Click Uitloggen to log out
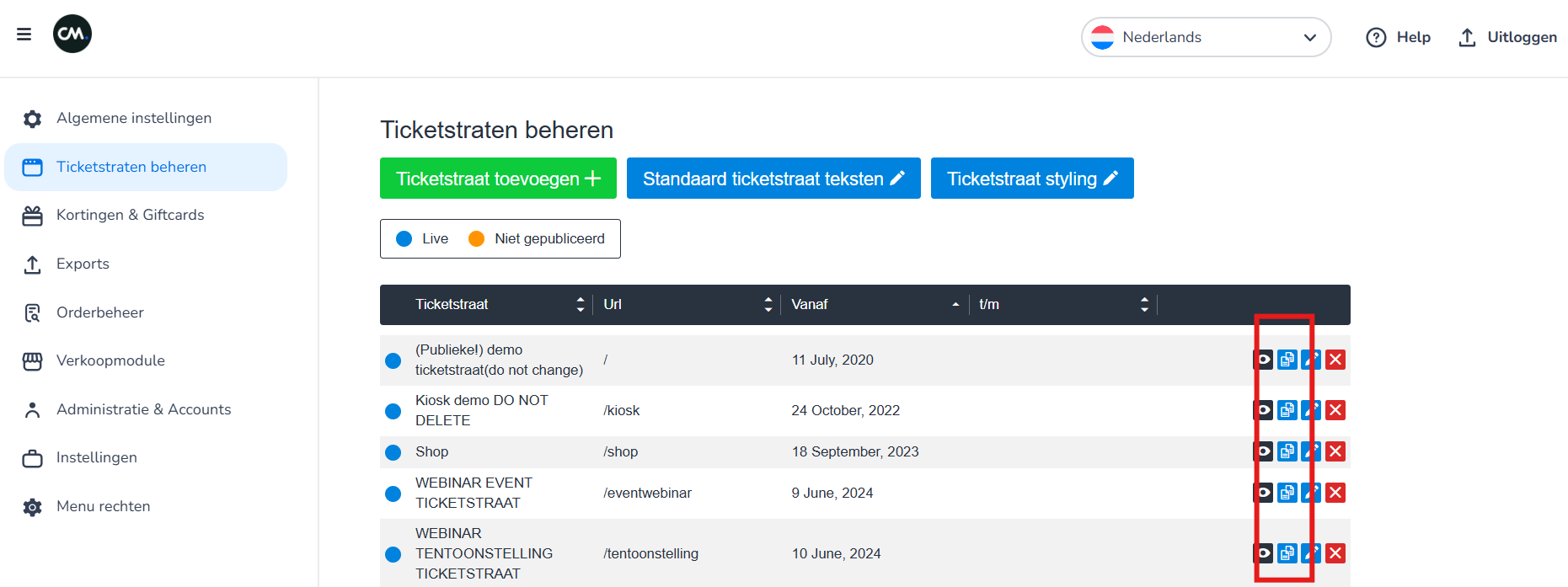The image size is (1568, 587). pos(1507,37)
